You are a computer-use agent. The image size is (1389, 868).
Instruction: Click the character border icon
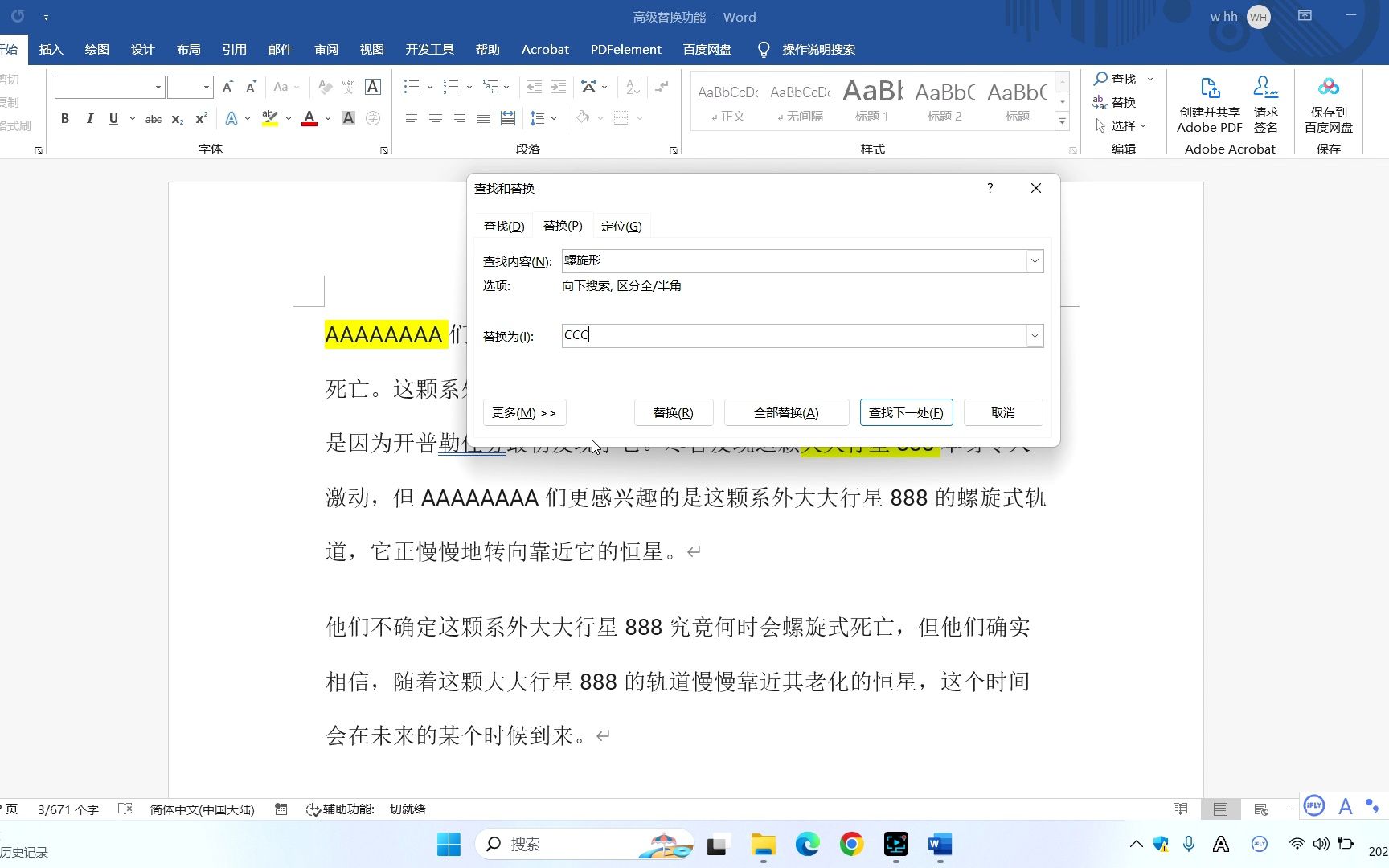373,87
